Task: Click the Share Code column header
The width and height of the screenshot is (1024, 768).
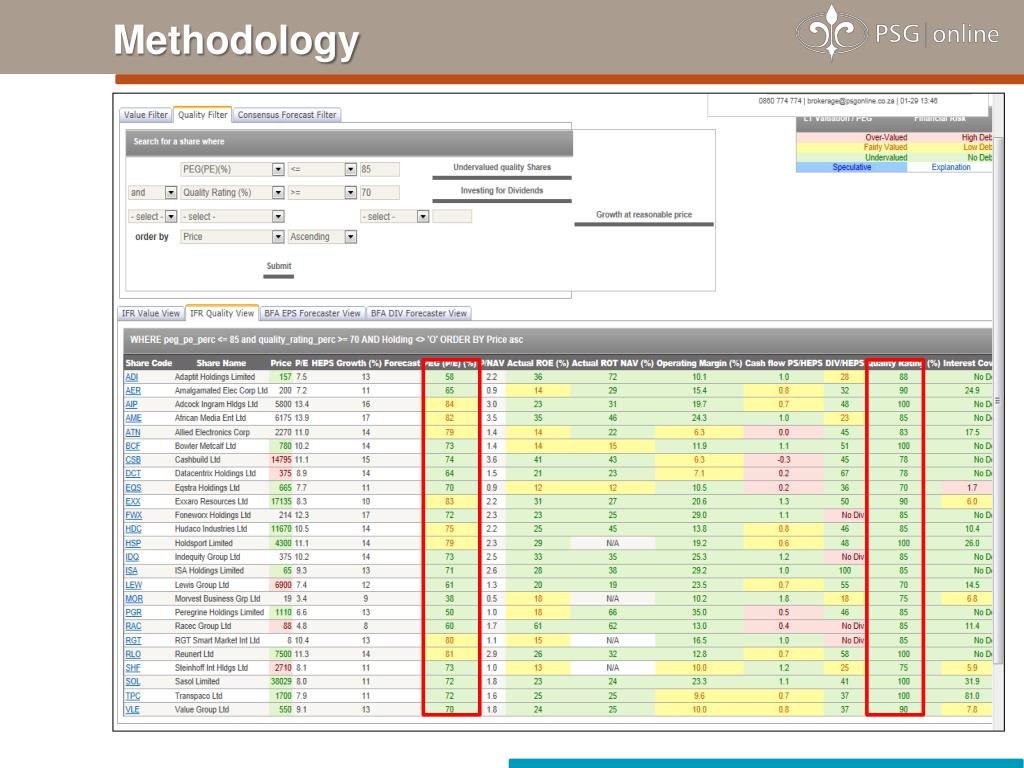Action: [x=148, y=363]
